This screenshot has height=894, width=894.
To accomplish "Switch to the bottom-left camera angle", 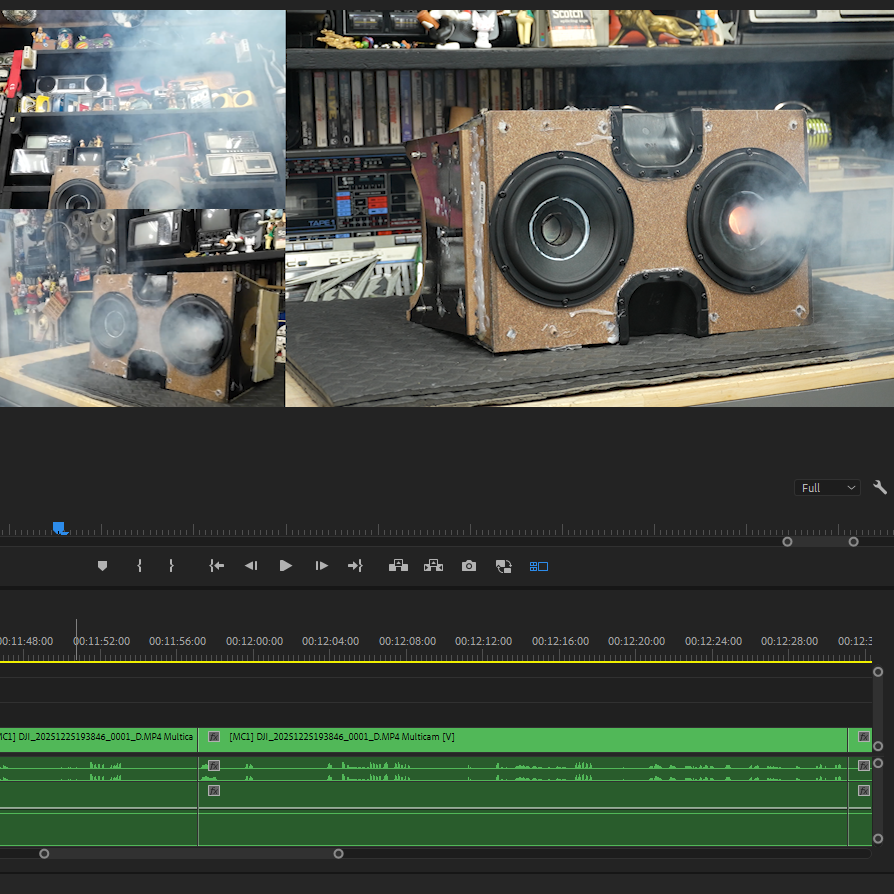I will 142,308.
